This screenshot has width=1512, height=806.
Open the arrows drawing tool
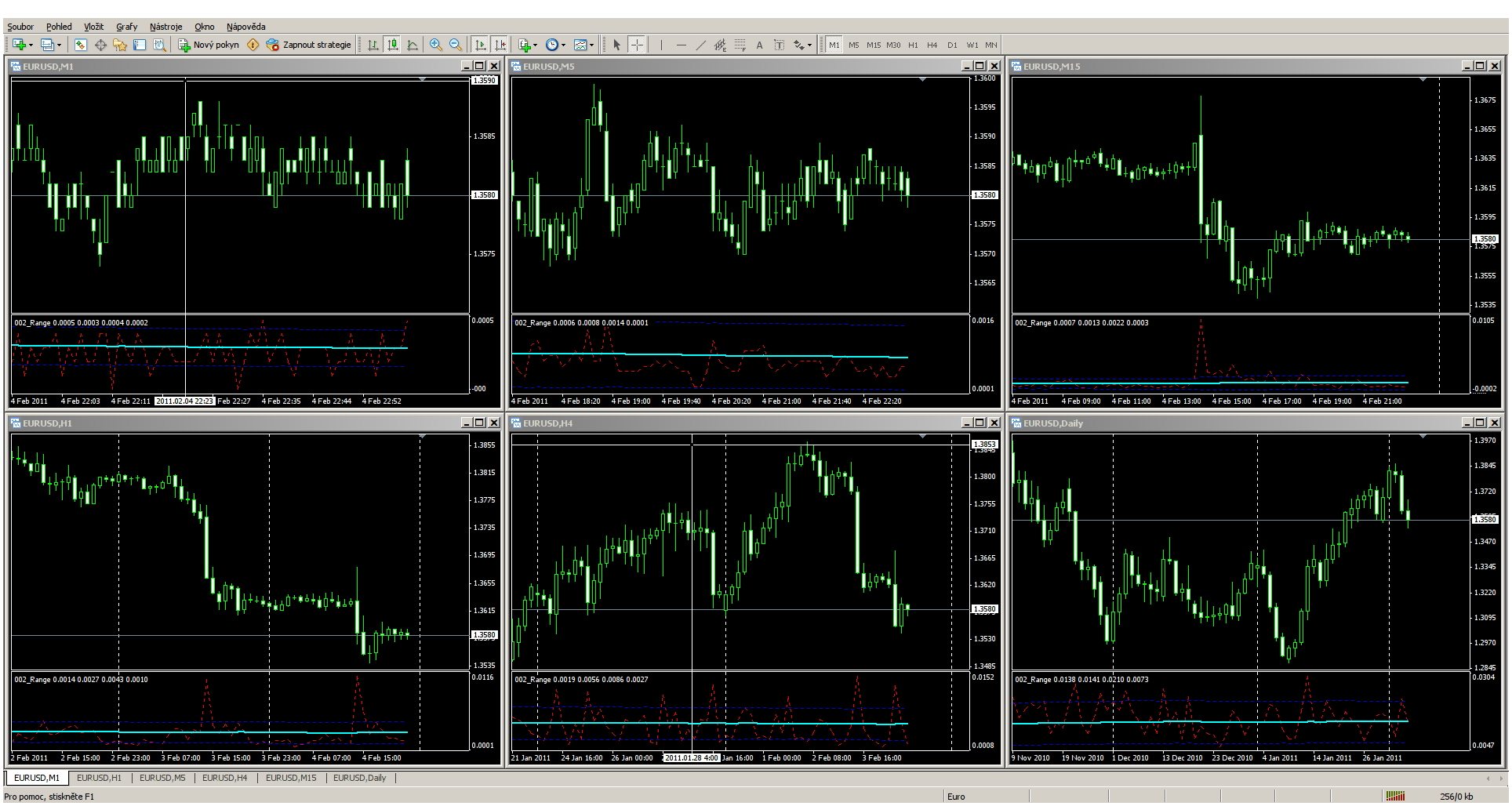coord(798,45)
